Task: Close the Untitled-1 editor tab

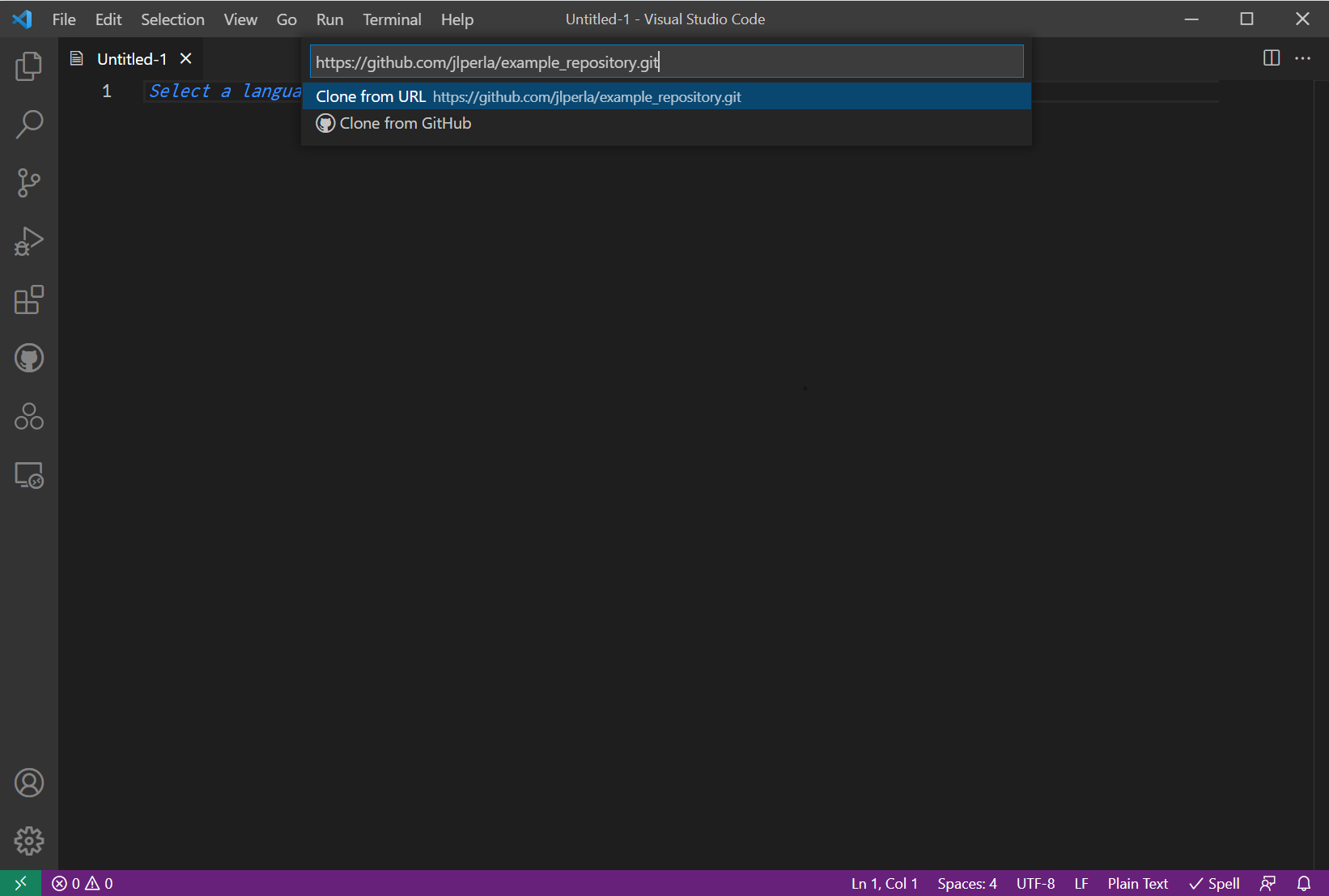Action: click(x=186, y=58)
